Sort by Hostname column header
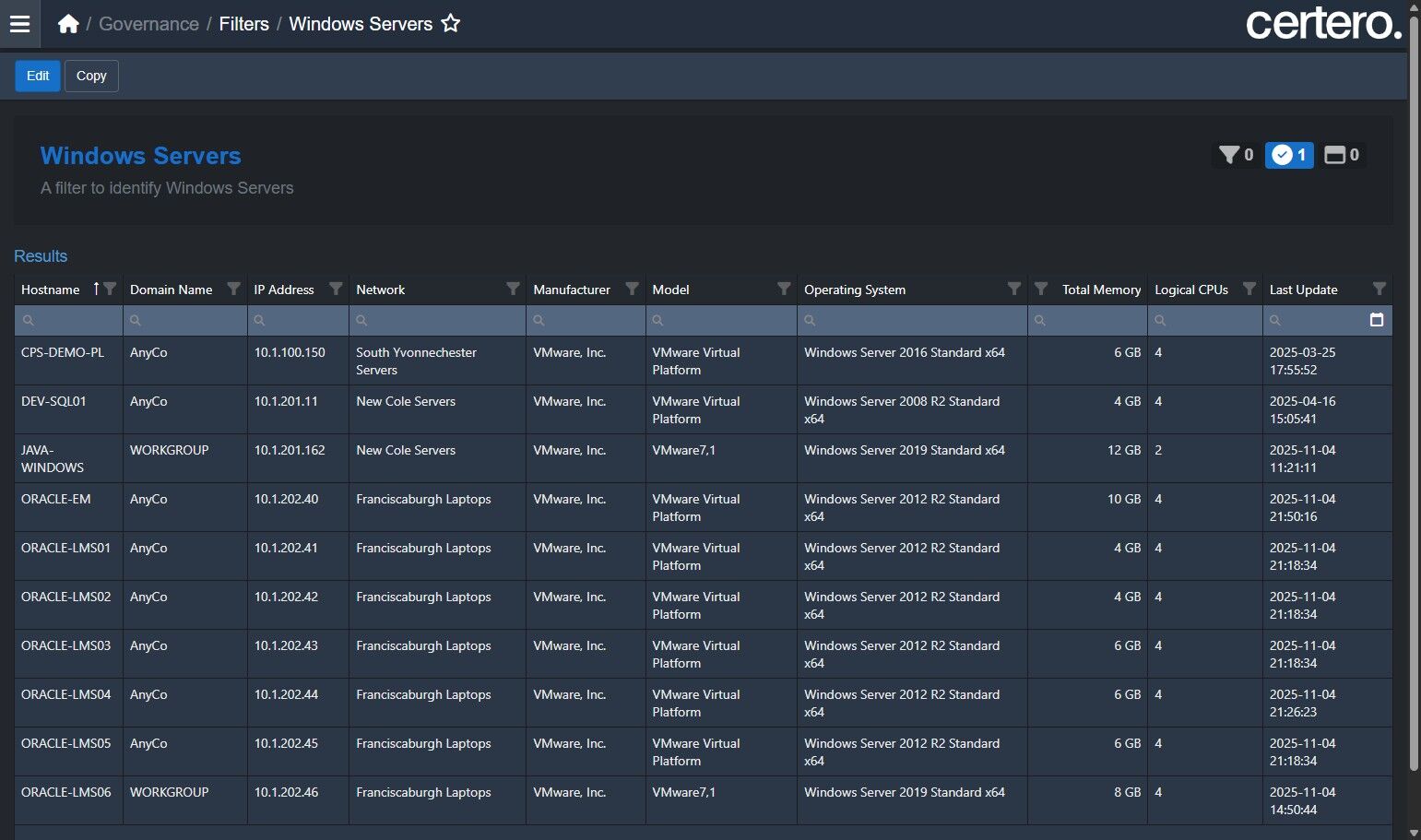 (51, 290)
